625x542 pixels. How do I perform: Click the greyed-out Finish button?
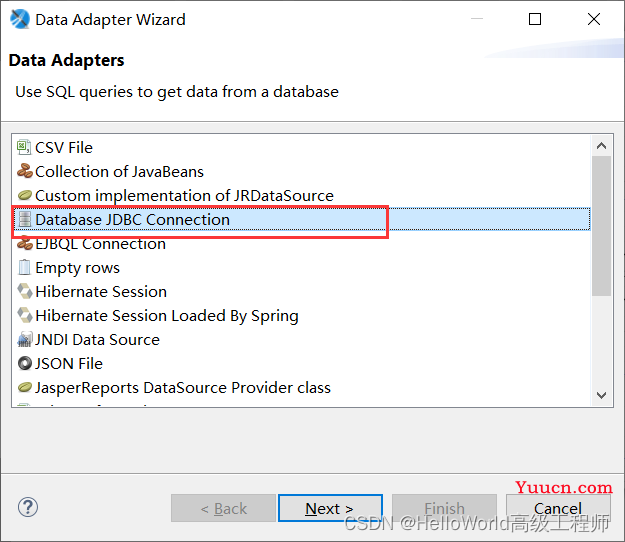click(444, 508)
